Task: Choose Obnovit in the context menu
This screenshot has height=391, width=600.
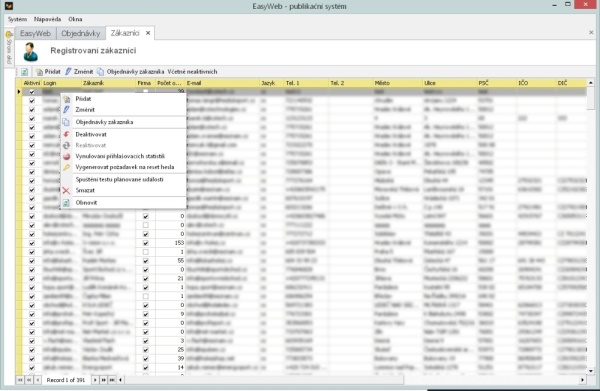Action: [123, 202]
